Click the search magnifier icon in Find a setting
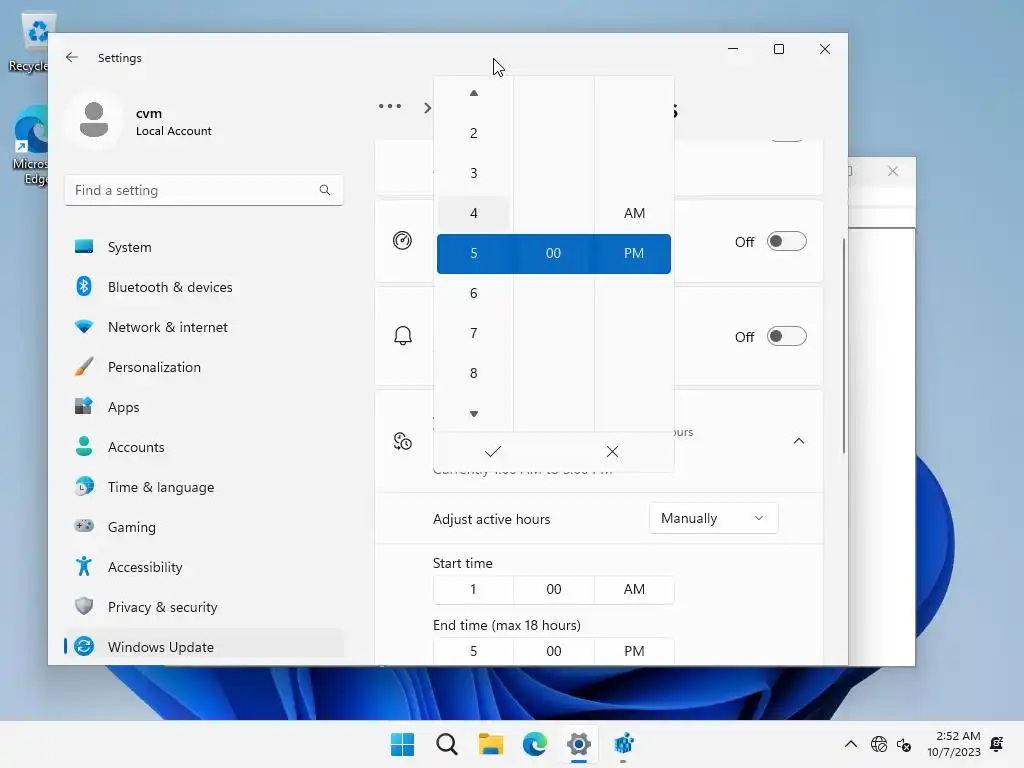Viewport: 1024px width, 768px height. 325,190
